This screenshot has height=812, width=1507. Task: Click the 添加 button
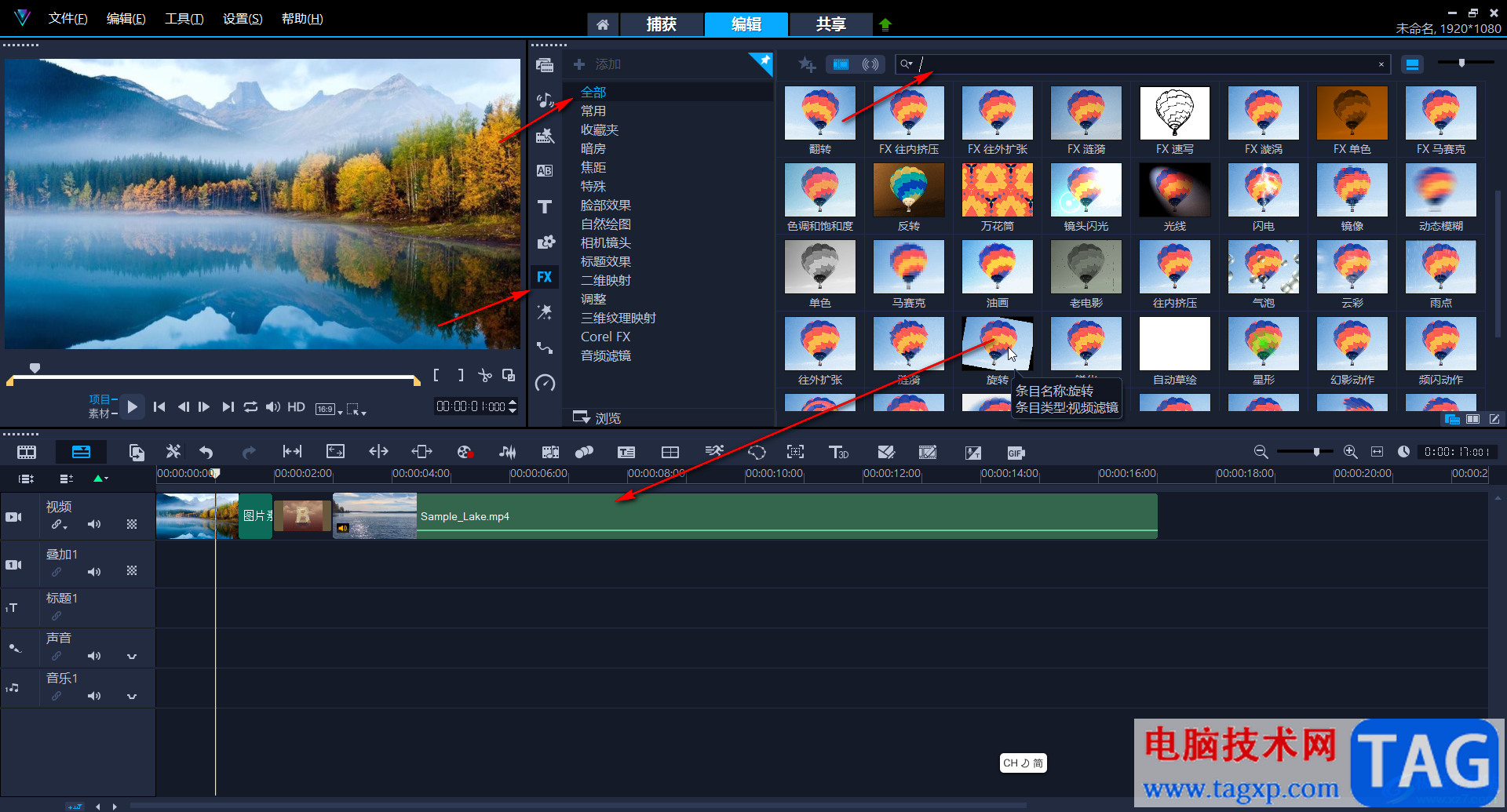[x=598, y=64]
